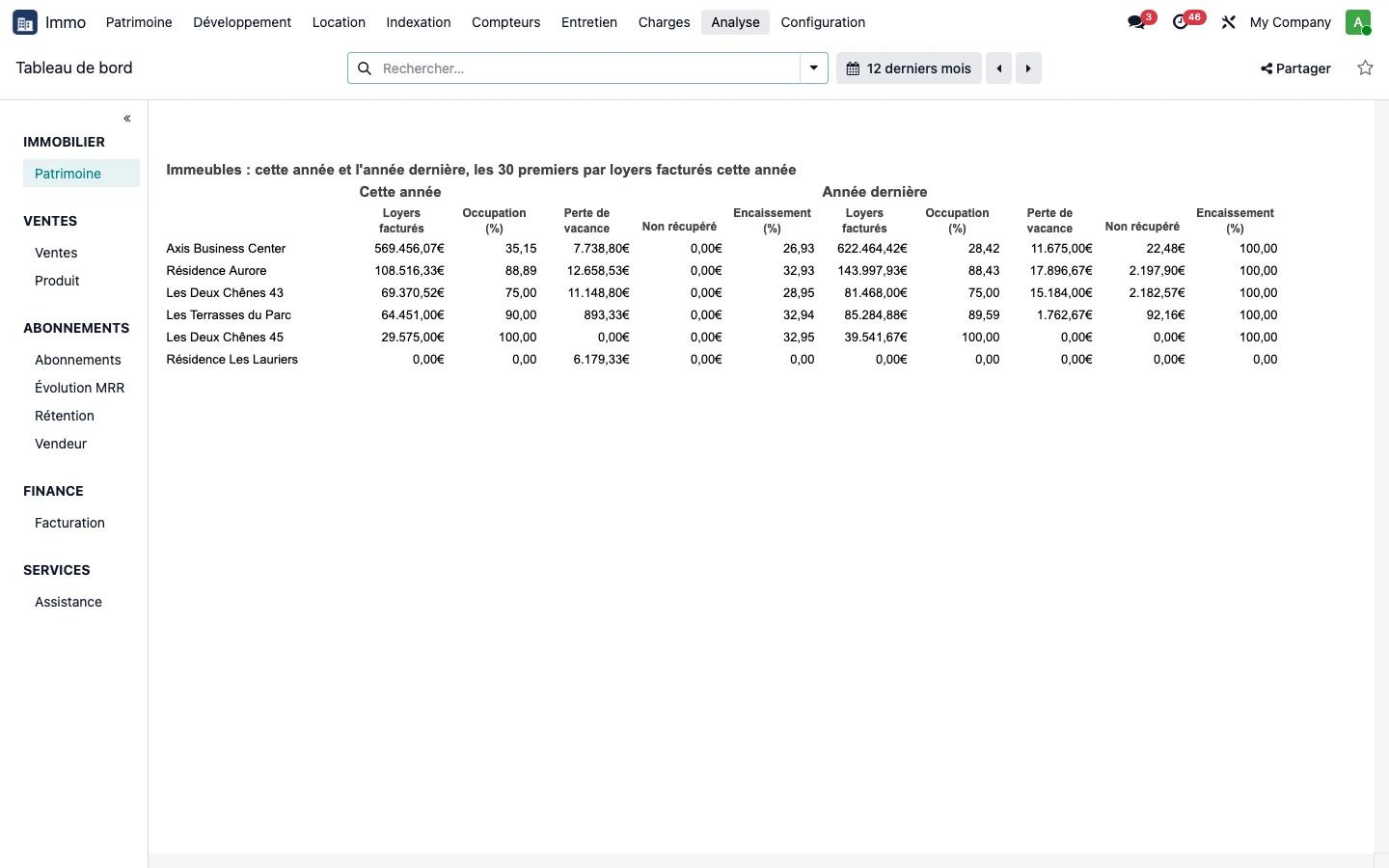Viewport: 1389px width, 868px height.
Task: Click Les Terrasses du Parc row name
Action: [x=229, y=315]
